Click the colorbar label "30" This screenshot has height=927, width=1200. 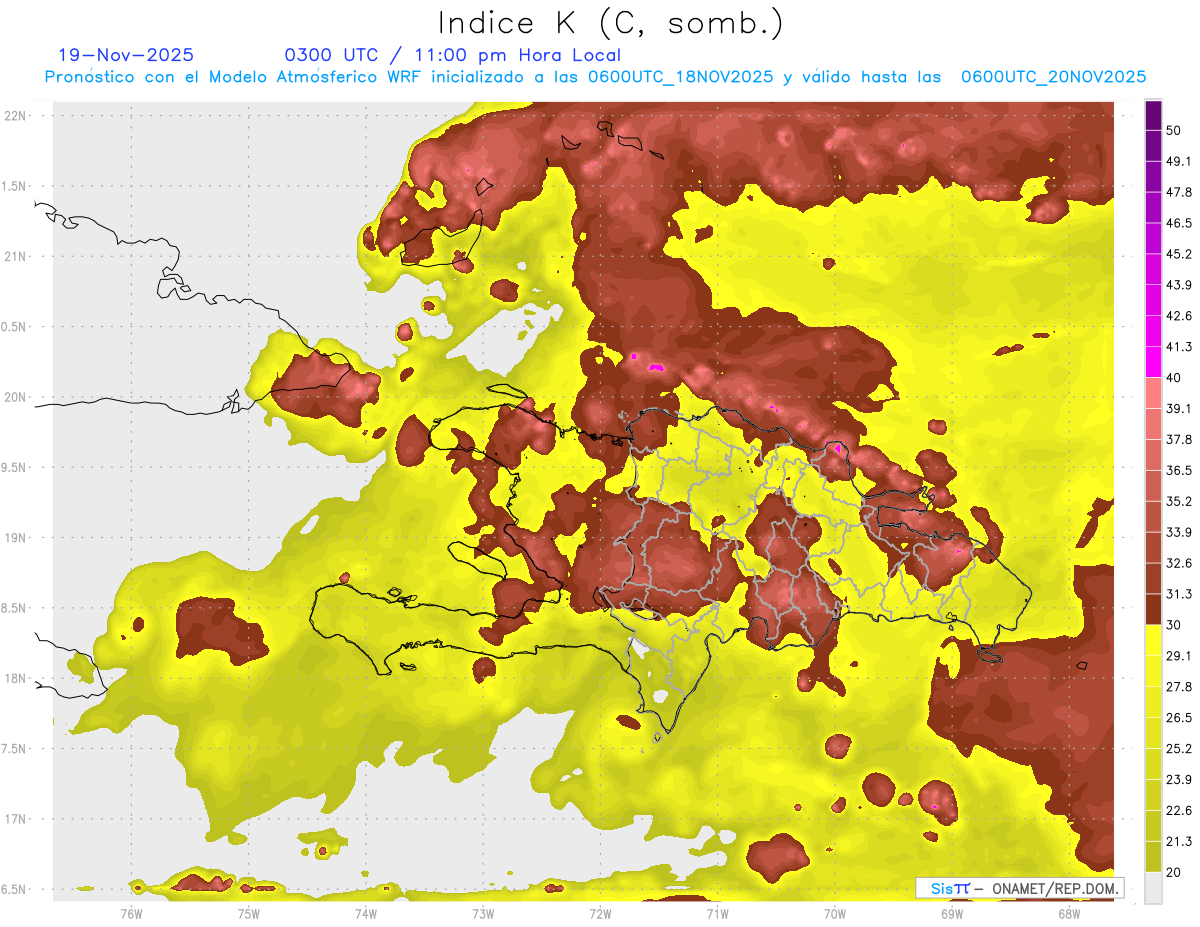(1174, 625)
